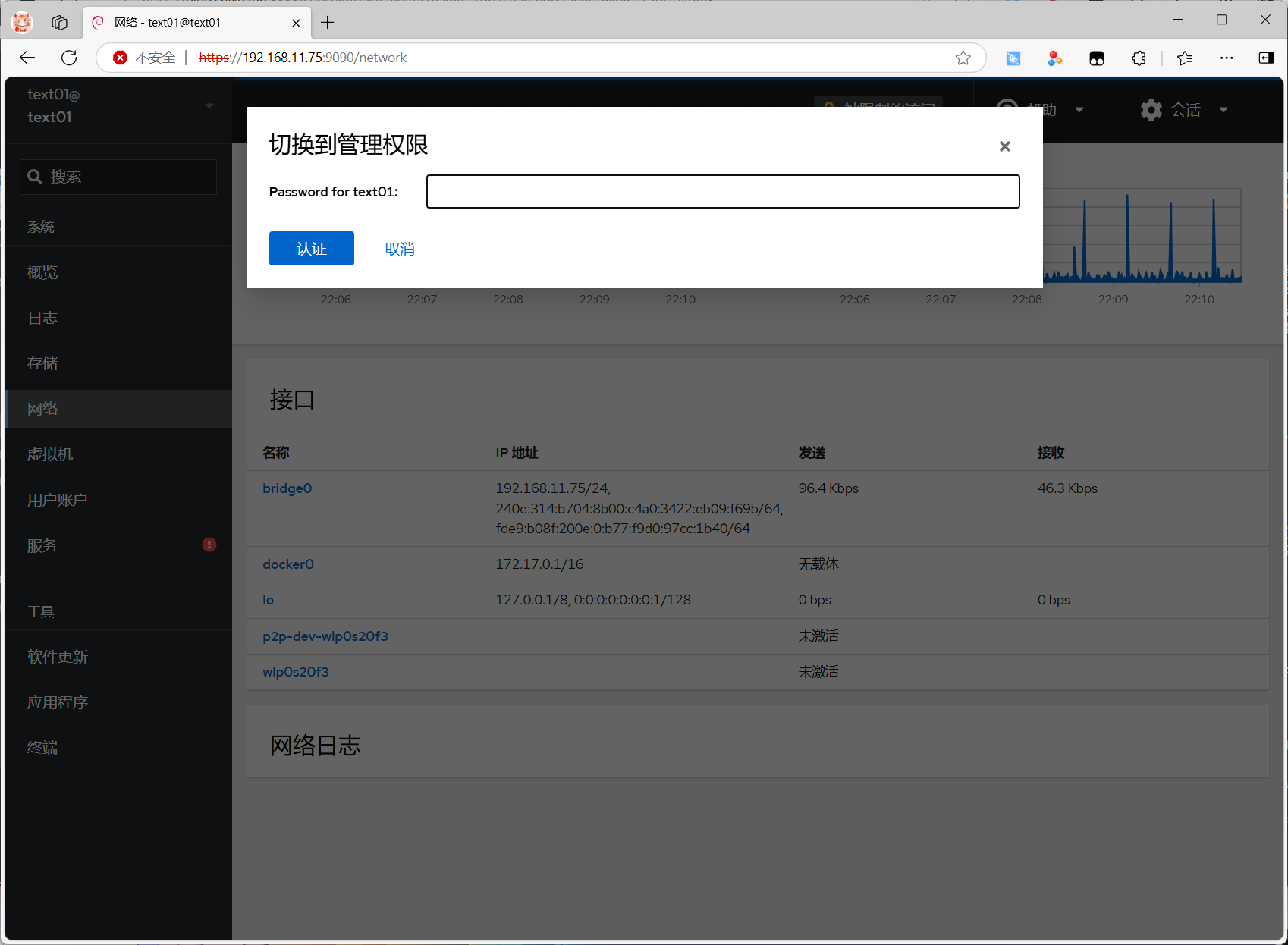Image resolution: width=1288 pixels, height=945 pixels.
Task: Click the not-secure warning icon in address bar
Action: click(120, 58)
